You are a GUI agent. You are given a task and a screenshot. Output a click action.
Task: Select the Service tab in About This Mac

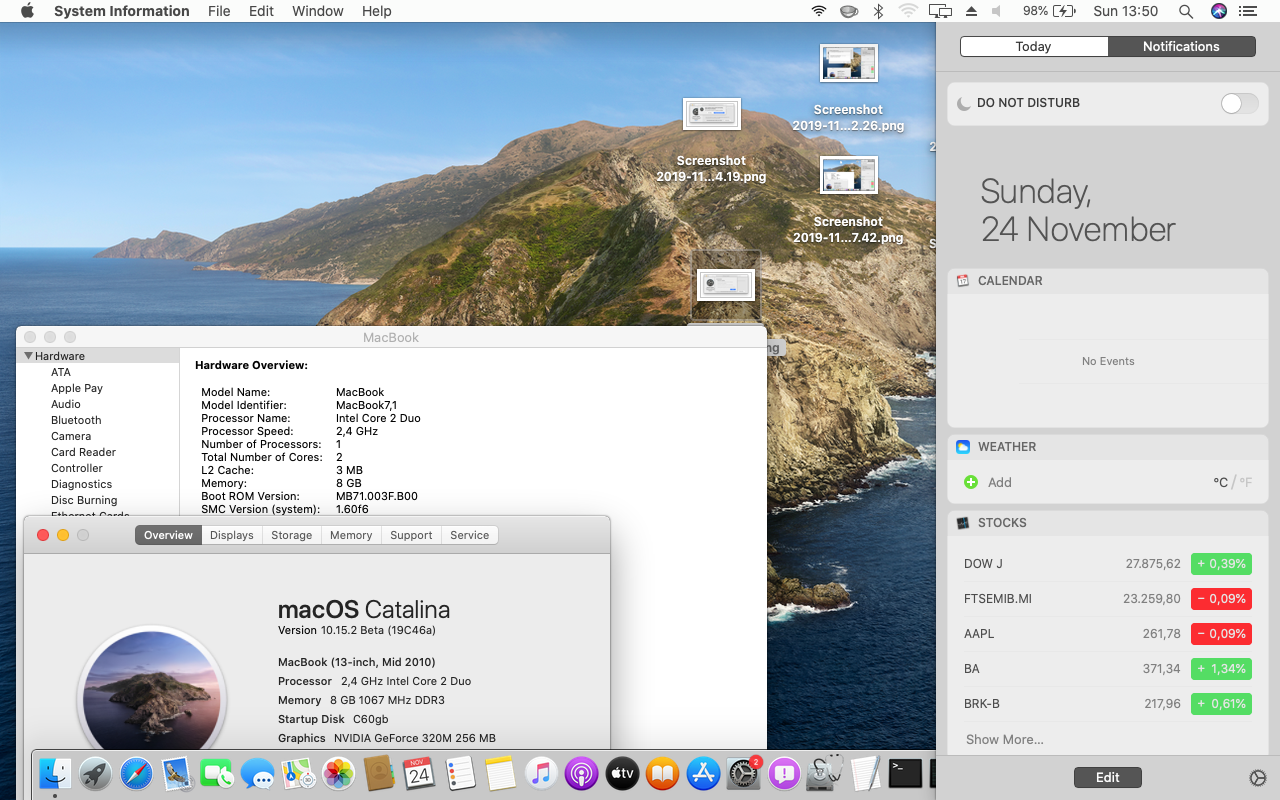point(470,535)
